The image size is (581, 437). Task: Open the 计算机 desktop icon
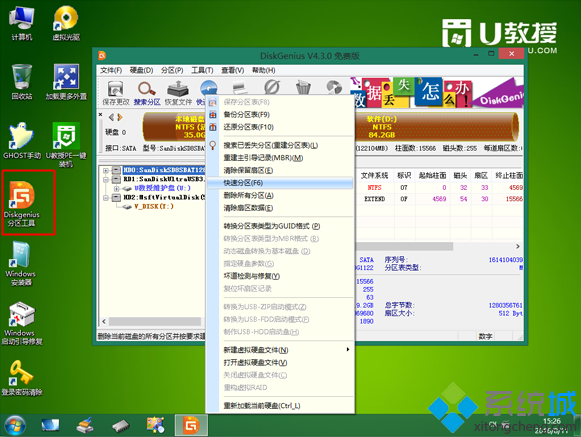tap(21, 23)
